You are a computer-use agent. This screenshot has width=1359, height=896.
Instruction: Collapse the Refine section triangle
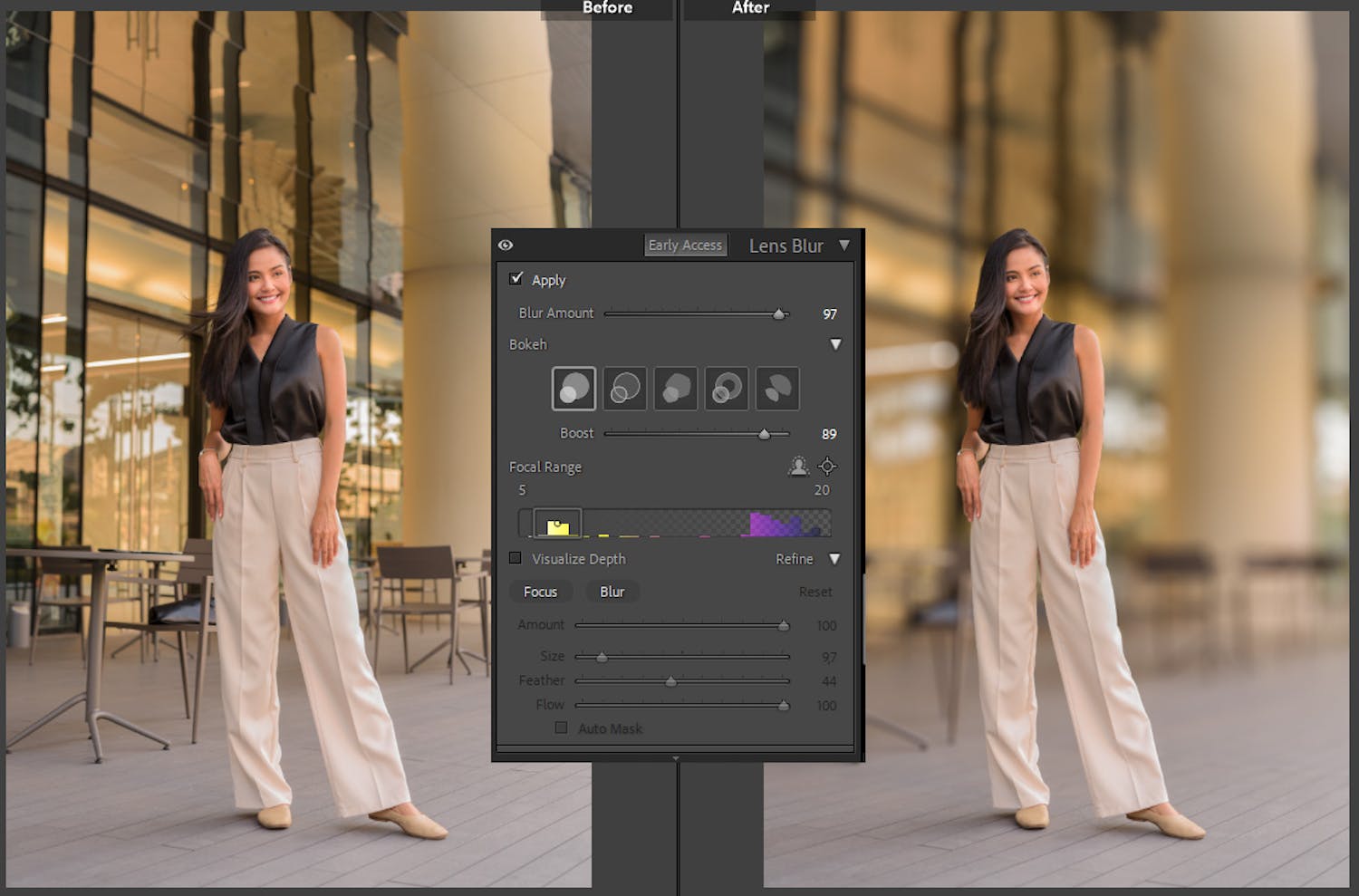pos(835,559)
